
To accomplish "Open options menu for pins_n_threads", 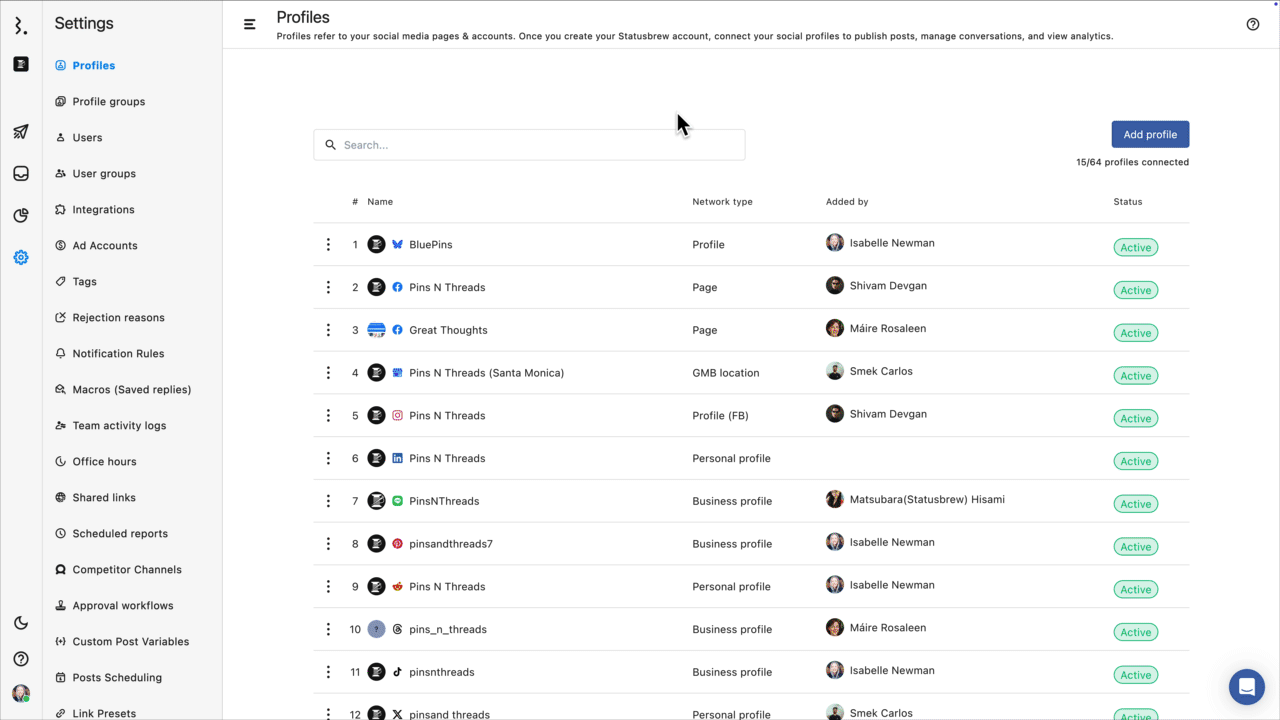I will (328, 630).
